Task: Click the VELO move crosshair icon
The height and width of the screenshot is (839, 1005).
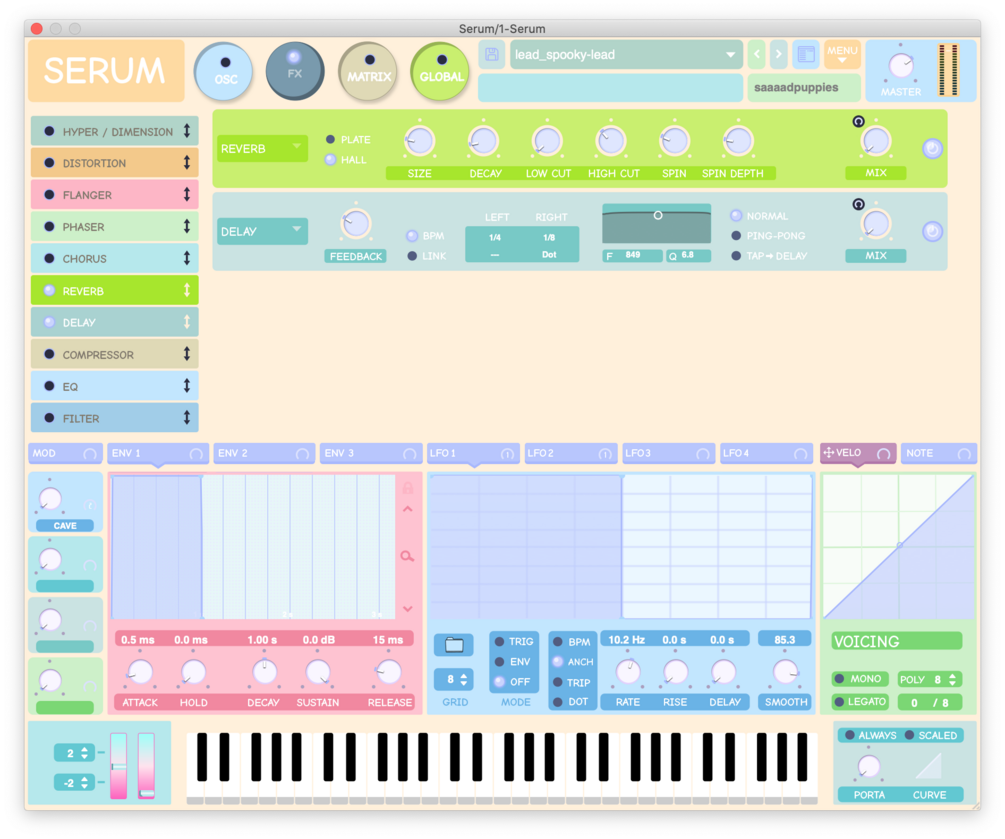Action: [828, 453]
